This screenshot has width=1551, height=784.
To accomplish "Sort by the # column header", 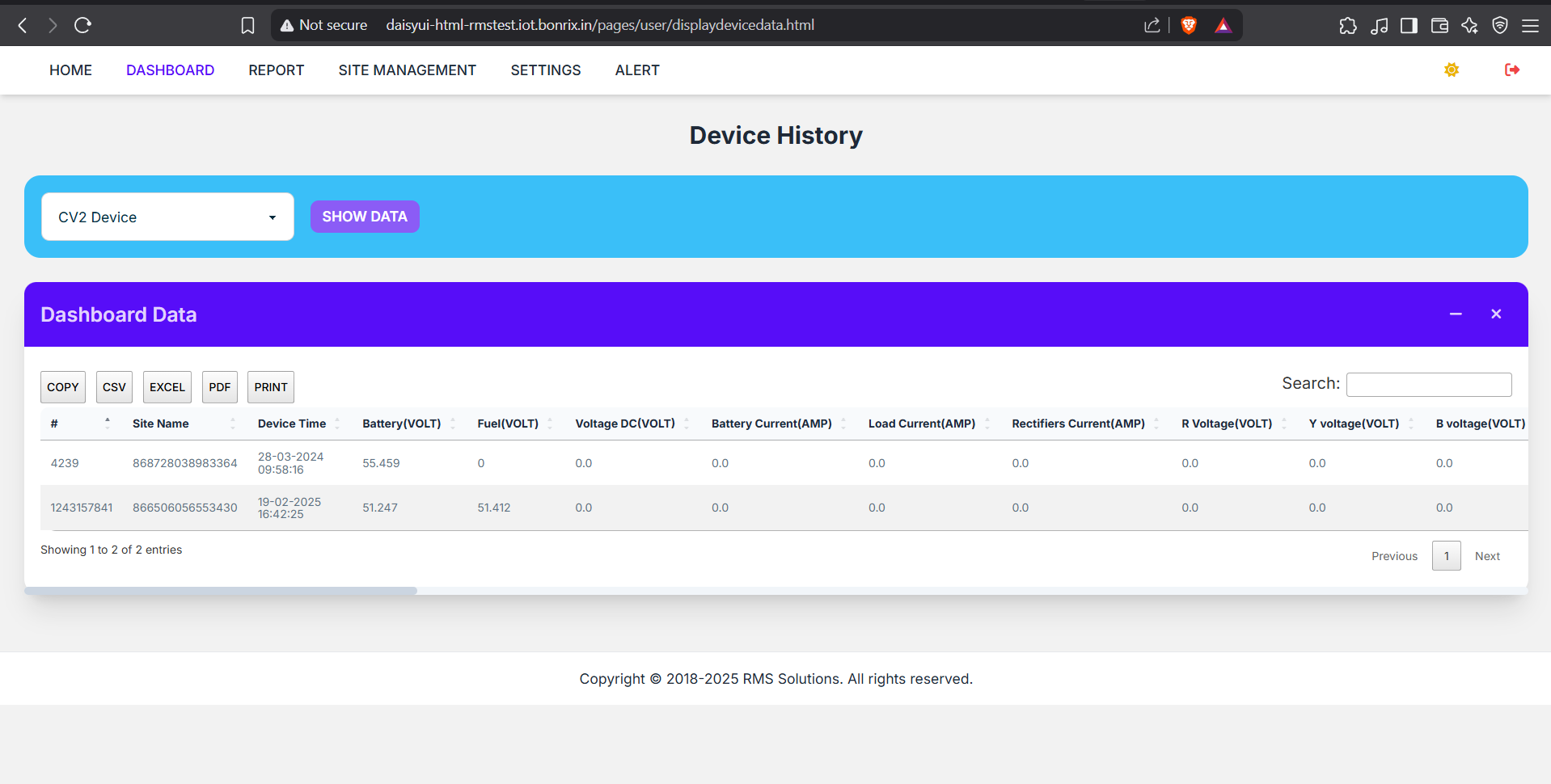I will 81,424.
